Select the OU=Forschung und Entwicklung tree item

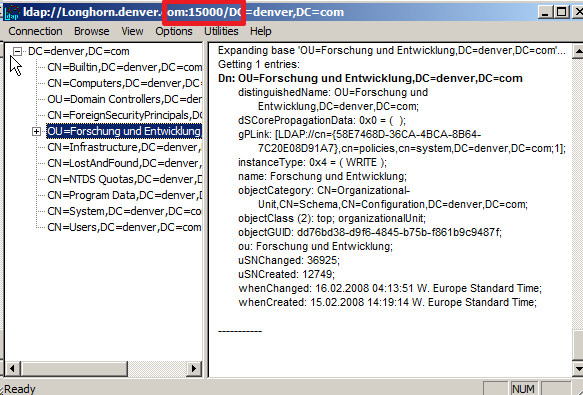(x=124, y=131)
